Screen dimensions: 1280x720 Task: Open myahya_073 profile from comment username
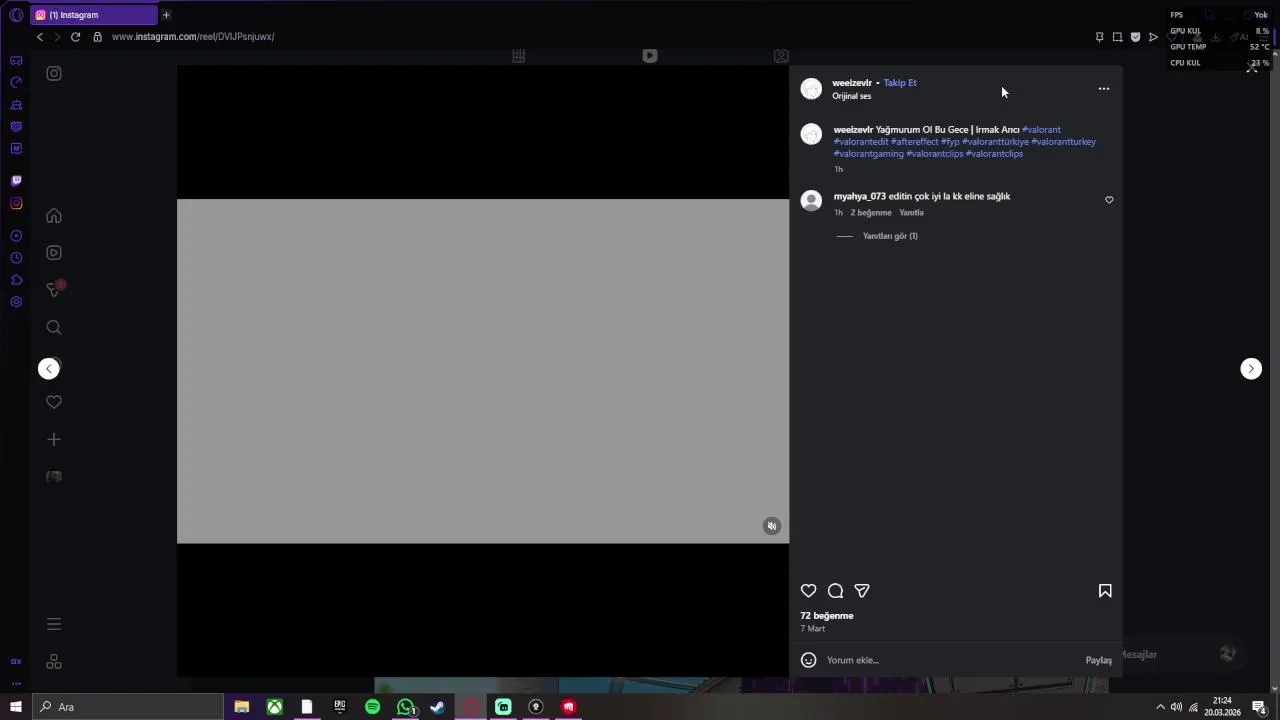860,197
